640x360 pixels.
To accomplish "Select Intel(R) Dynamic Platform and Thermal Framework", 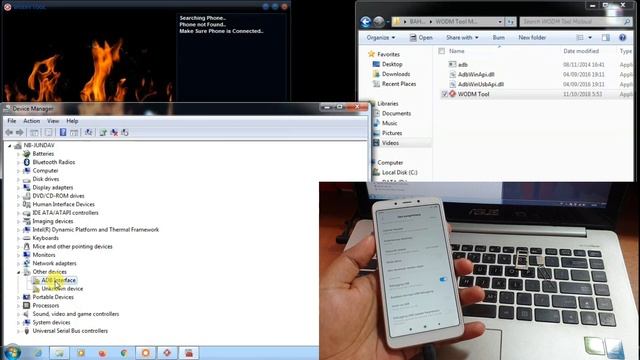I will pos(96,229).
